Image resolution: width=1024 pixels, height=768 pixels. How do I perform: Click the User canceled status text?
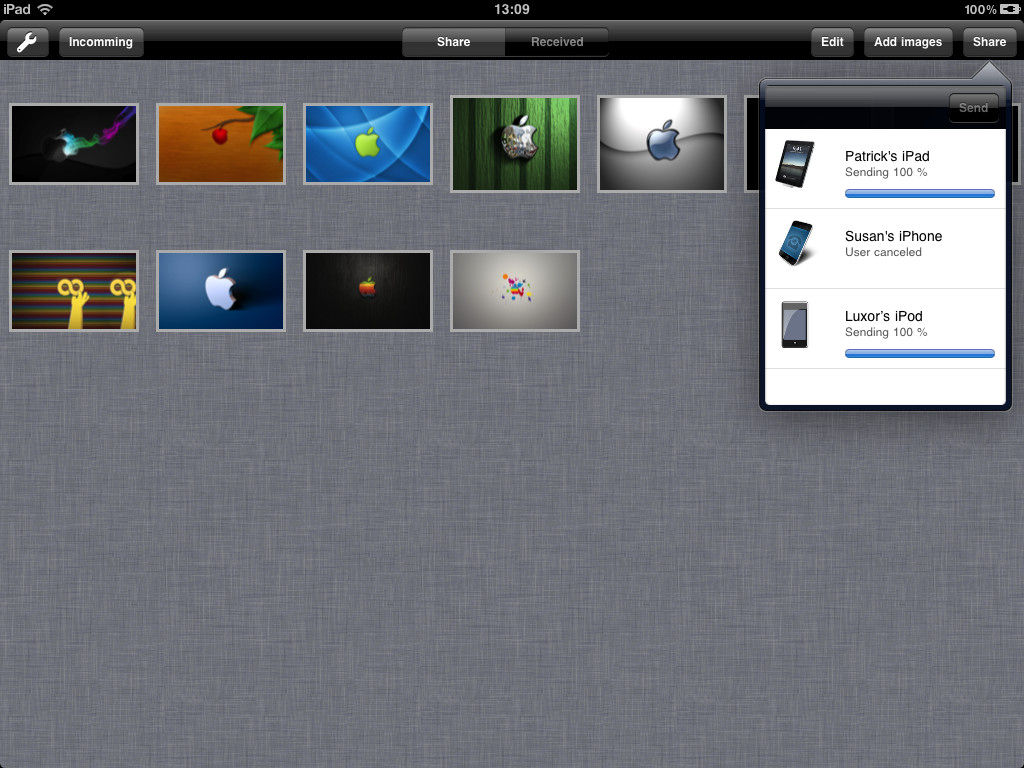coord(883,252)
